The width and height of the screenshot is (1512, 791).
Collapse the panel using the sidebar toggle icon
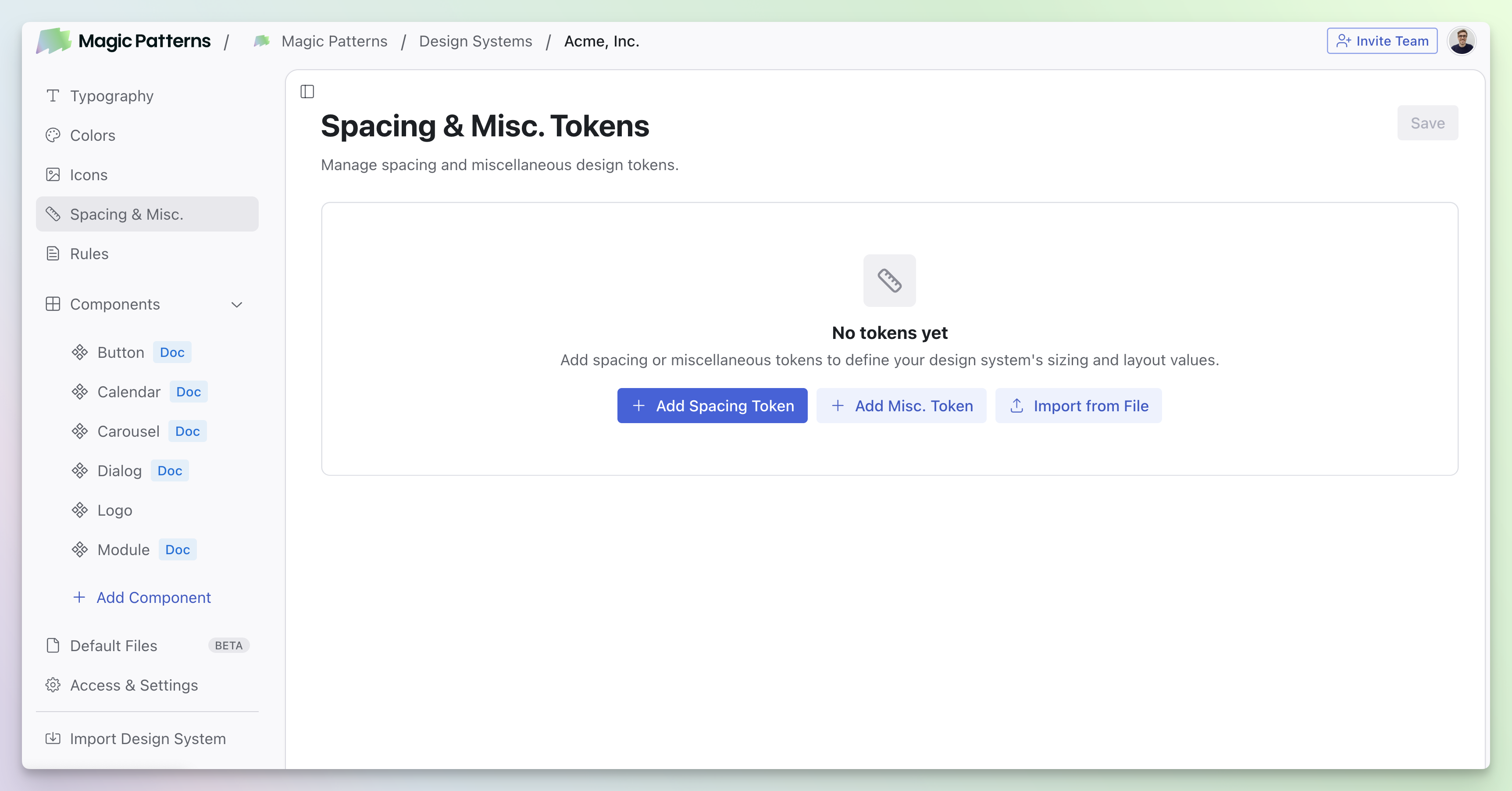[307, 91]
